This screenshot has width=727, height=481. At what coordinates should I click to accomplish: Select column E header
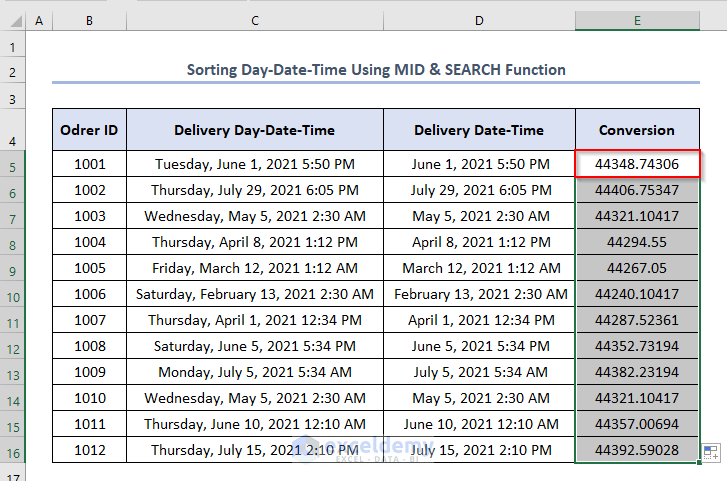tap(636, 21)
